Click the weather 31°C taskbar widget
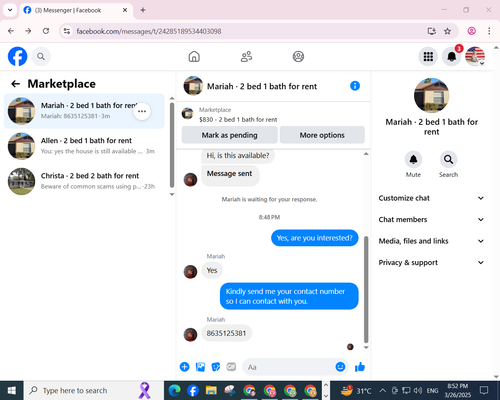 point(356,390)
